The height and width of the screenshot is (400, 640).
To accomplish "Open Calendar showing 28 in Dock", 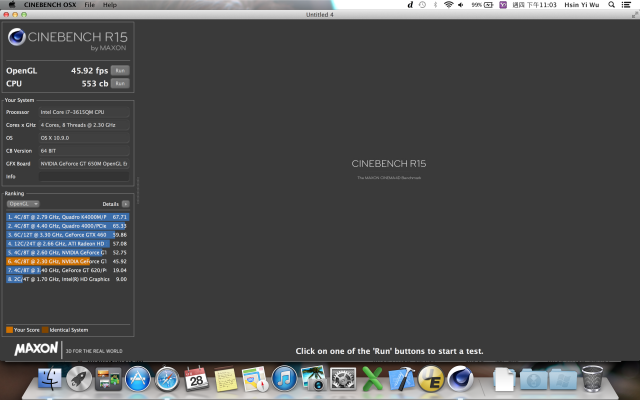I will (196, 378).
